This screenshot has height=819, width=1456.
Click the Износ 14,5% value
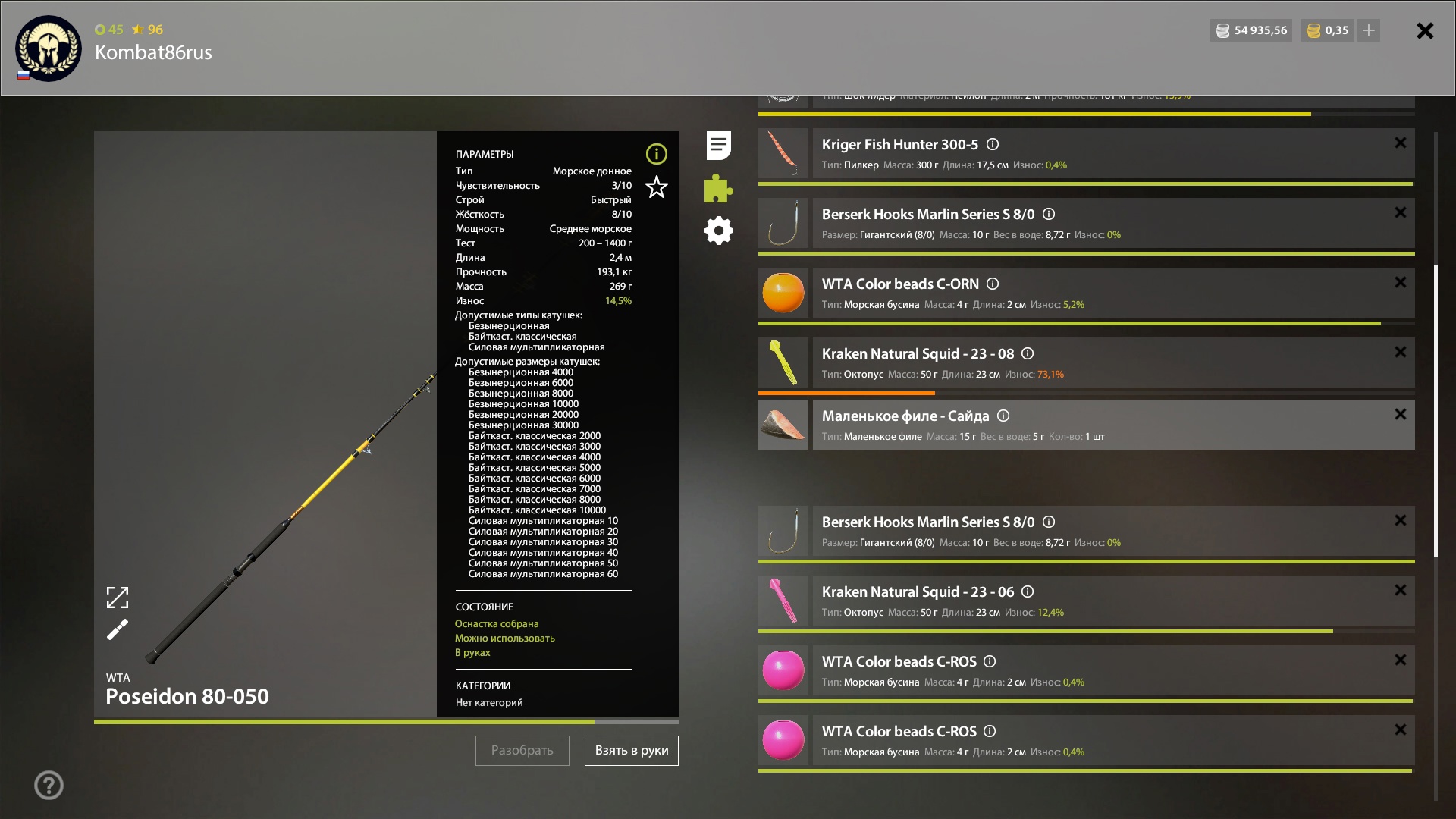point(618,300)
